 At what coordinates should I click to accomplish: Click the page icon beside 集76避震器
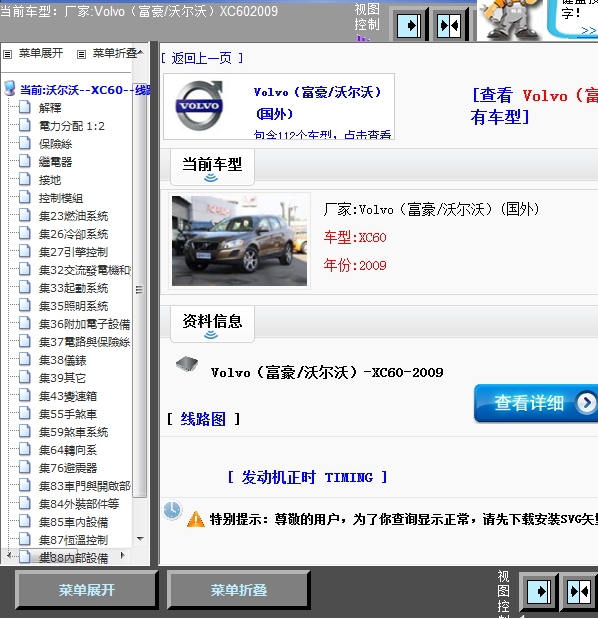coord(25,467)
